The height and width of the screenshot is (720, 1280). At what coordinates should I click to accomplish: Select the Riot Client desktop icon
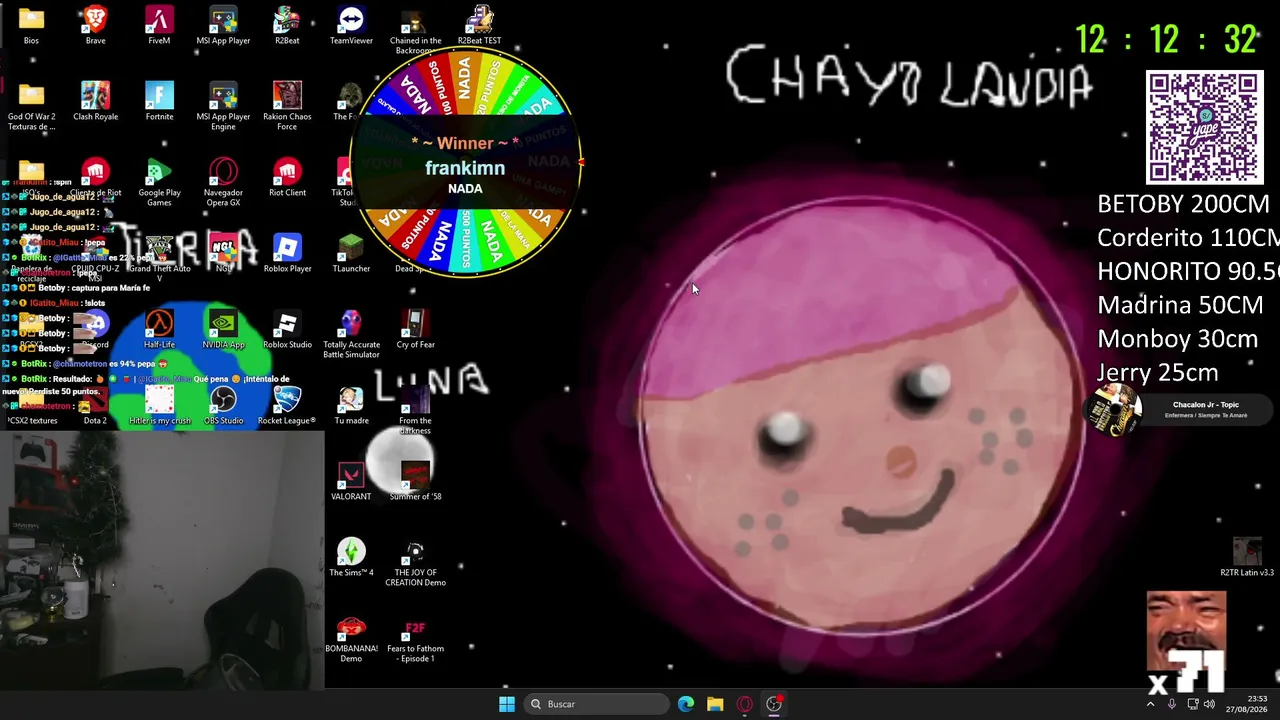pos(287,178)
